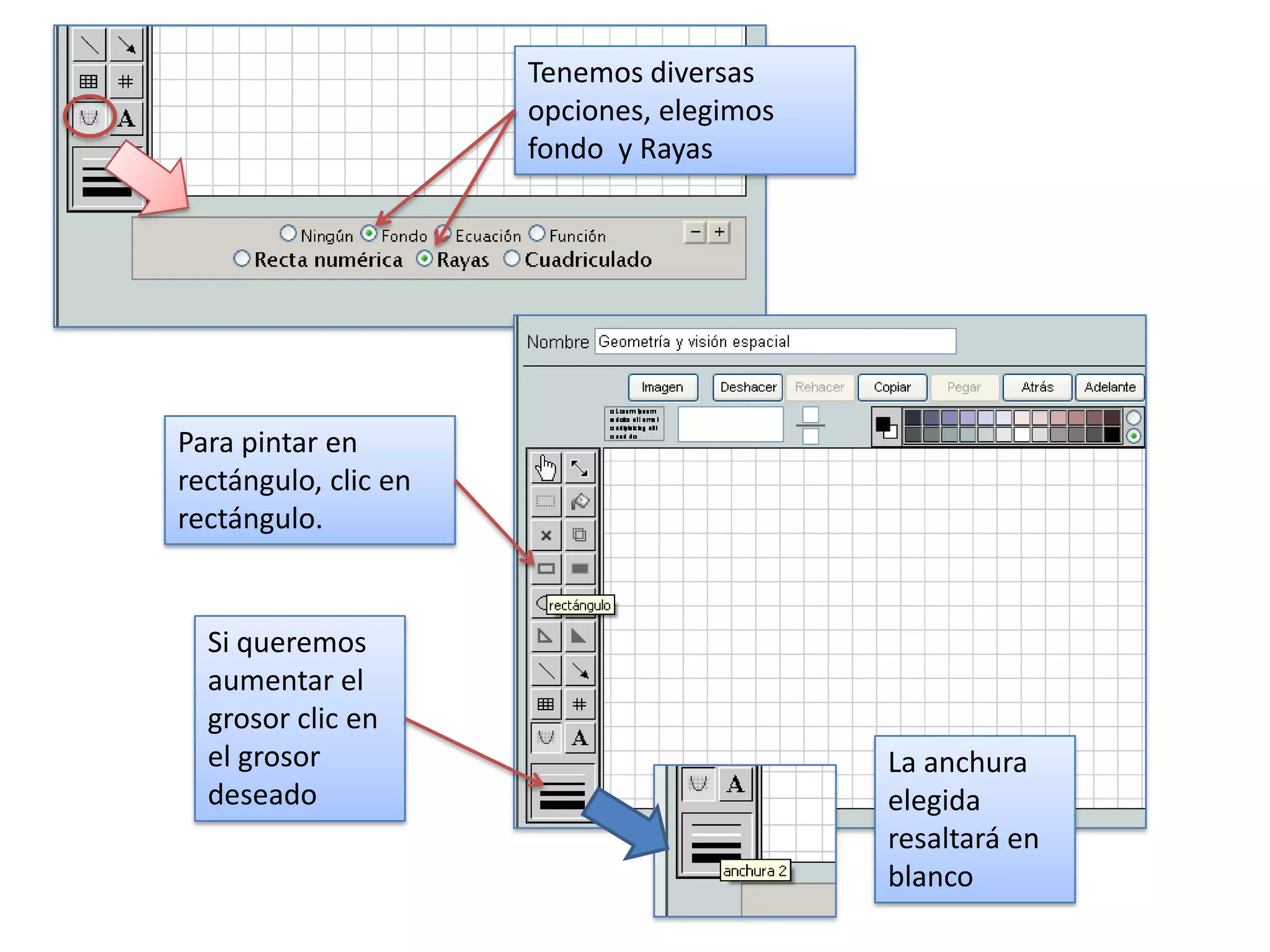1270x952 pixels.
Task: Click the plus button in options panel
Action: tap(719, 232)
